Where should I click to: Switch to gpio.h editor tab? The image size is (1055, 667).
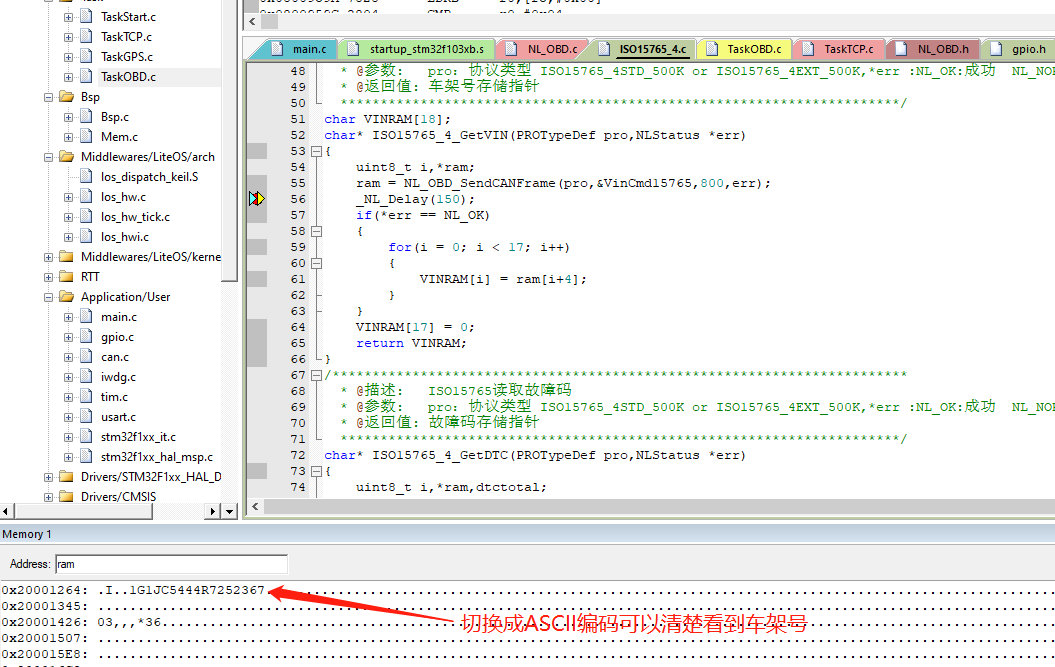pos(1019,49)
